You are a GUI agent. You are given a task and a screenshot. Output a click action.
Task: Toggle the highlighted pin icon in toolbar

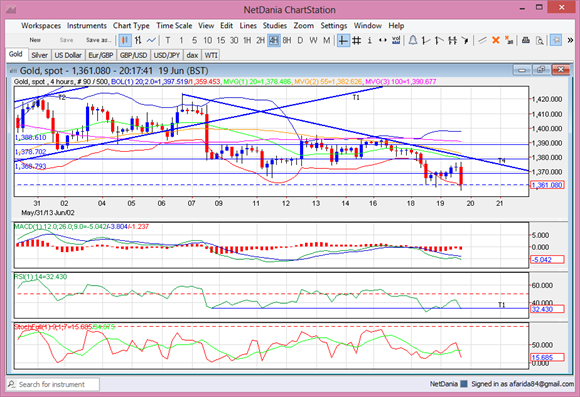click(556, 40)
